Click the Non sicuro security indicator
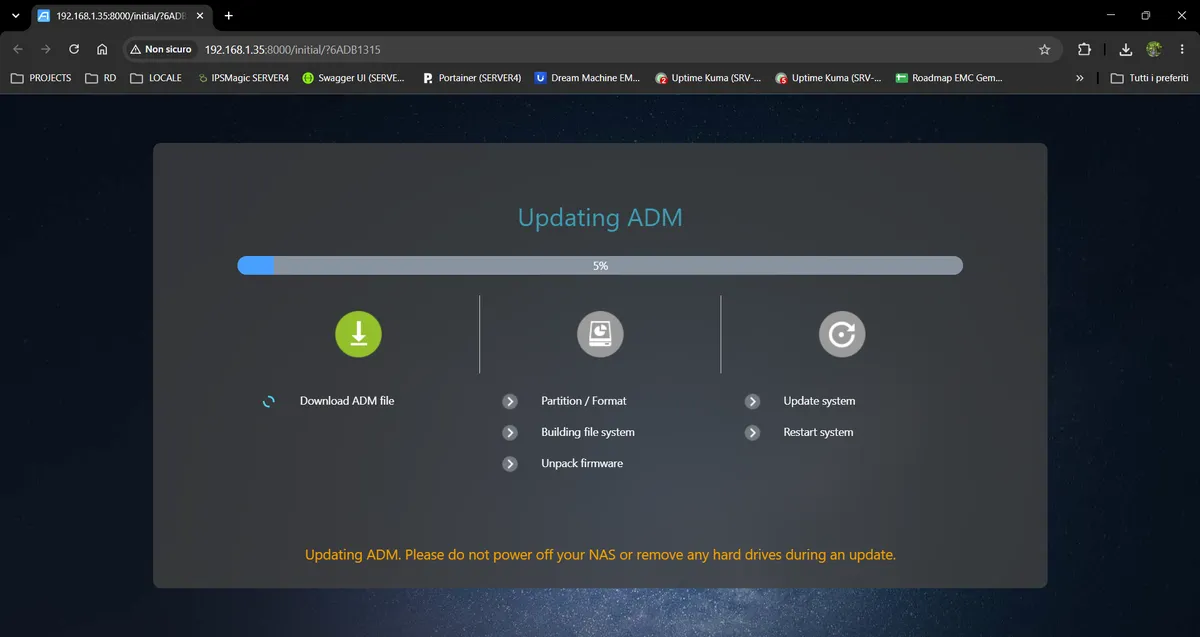This screenshot has width=1200, height=637. tap(161, 49)
